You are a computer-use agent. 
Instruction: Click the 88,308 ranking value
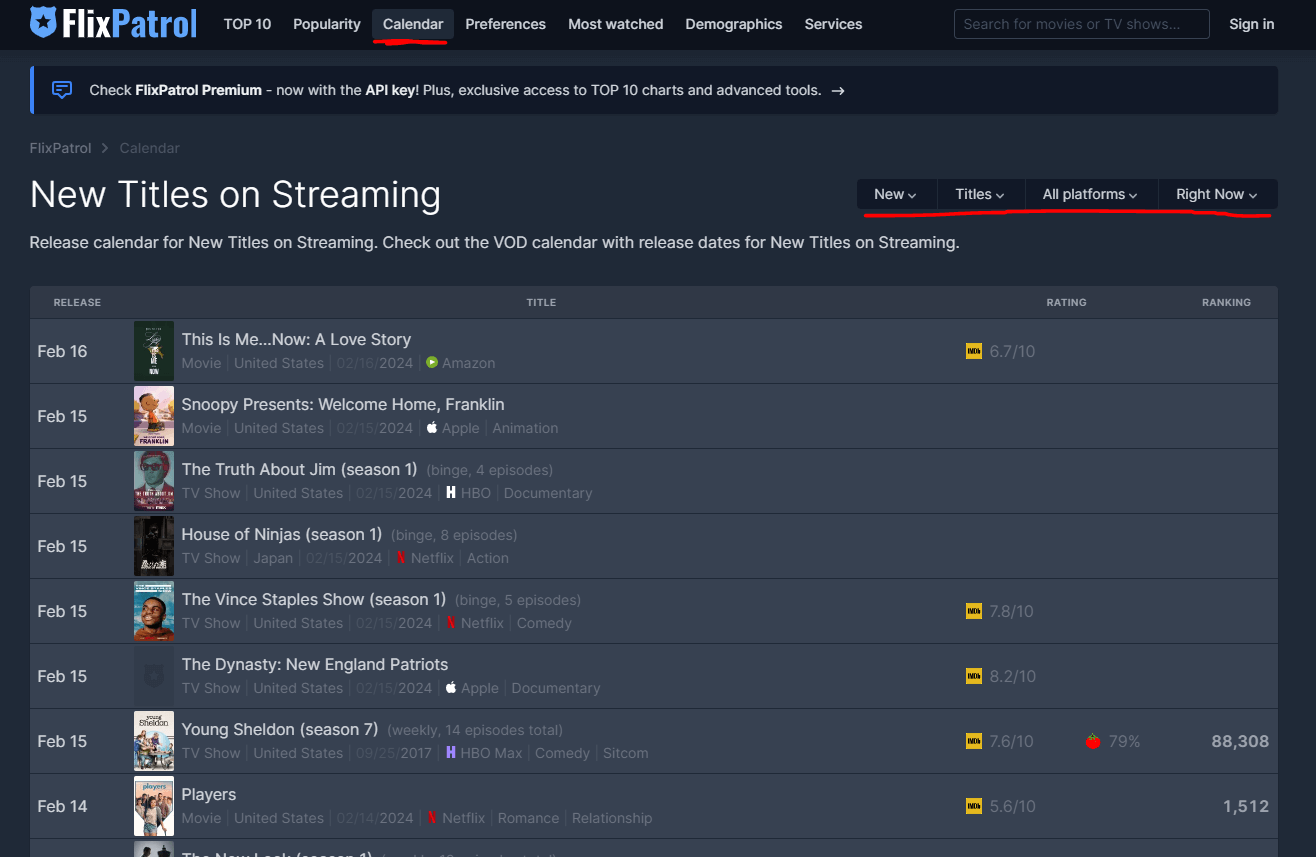click(1240, 741)
